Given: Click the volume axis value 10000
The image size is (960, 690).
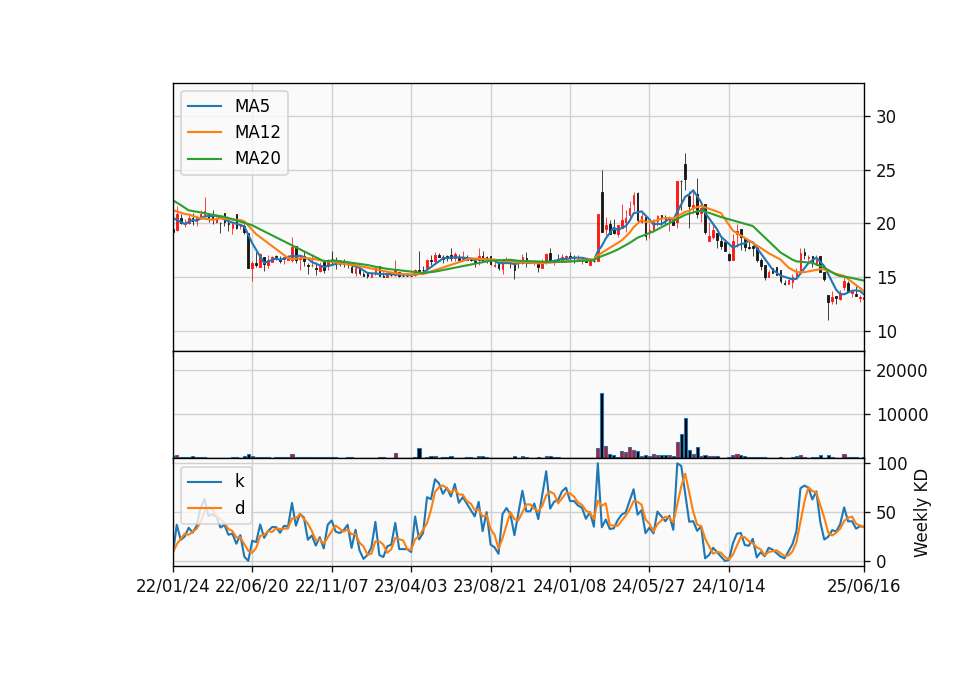Looking at the screenshot, I should (902, 415).
